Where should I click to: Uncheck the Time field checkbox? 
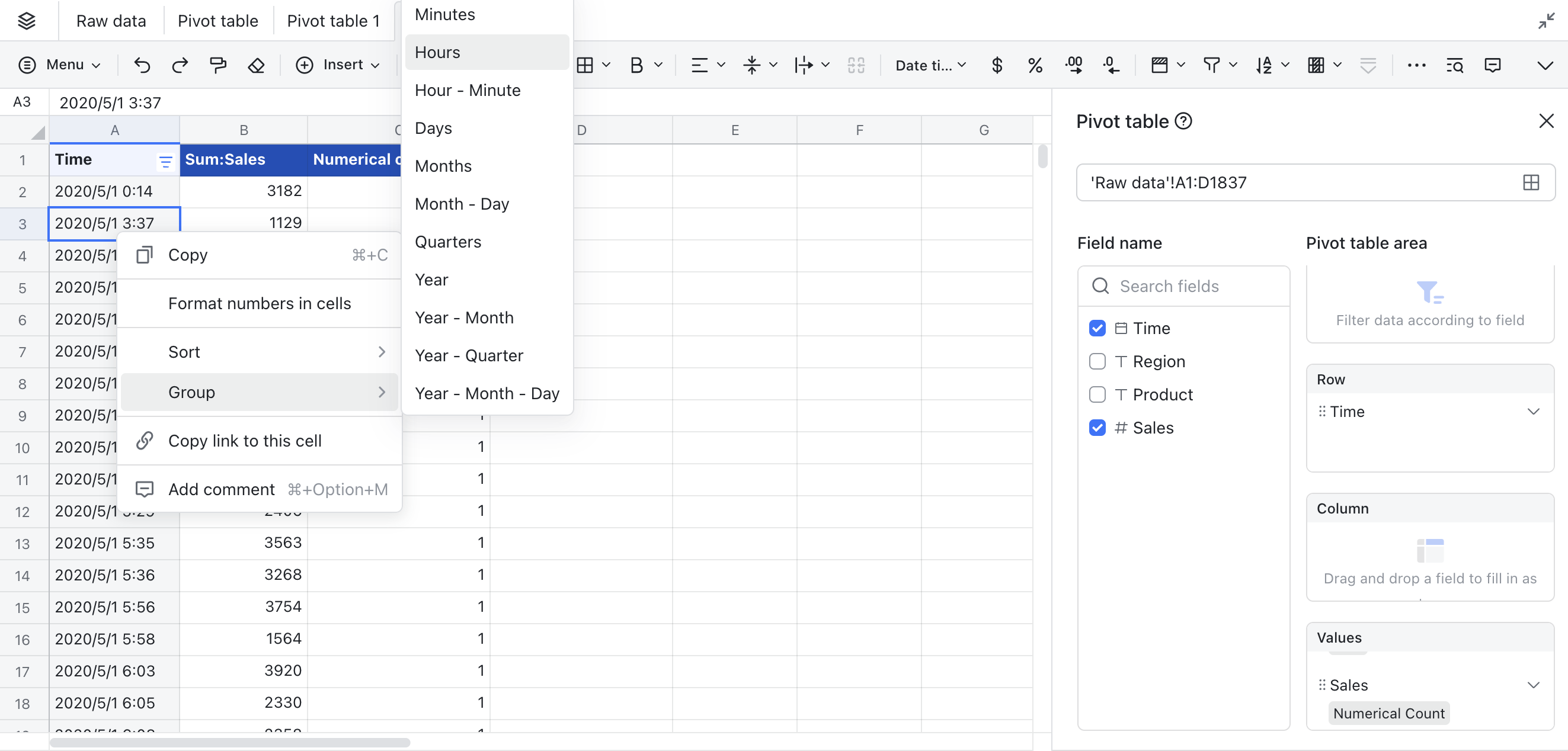(x=1097, y=328)
